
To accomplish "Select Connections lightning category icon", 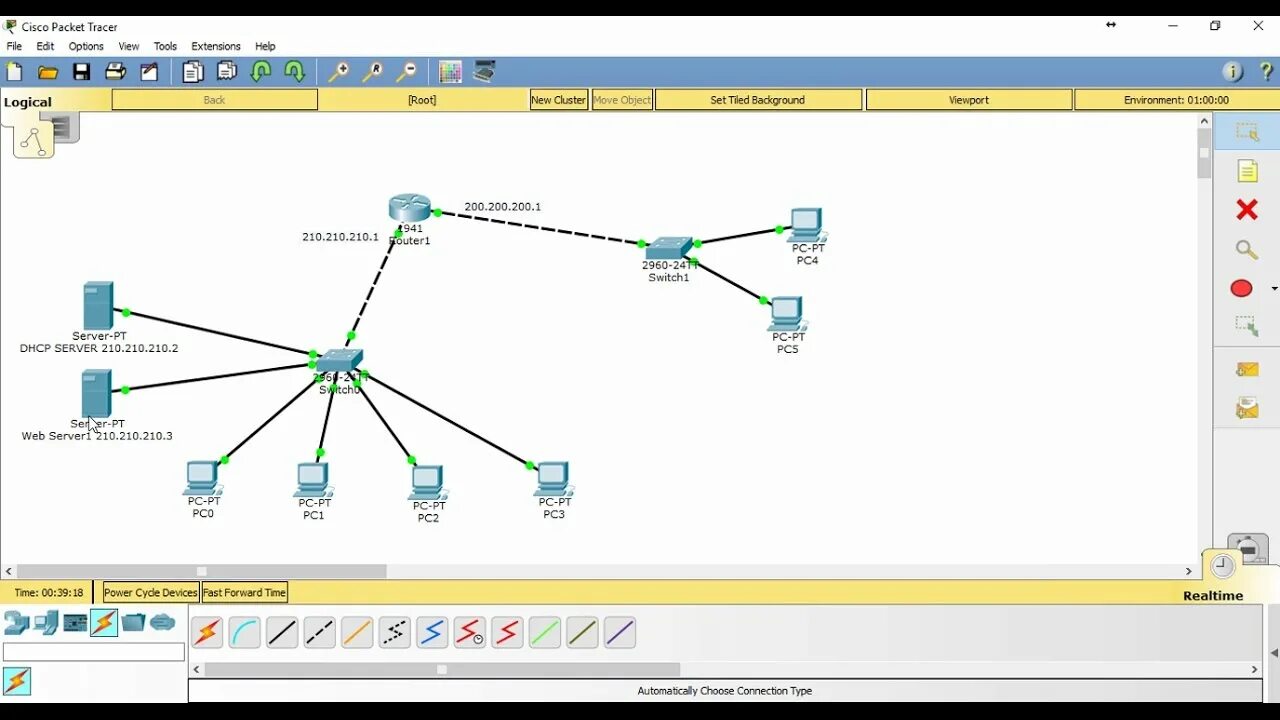I will click(x=104, y=623).
